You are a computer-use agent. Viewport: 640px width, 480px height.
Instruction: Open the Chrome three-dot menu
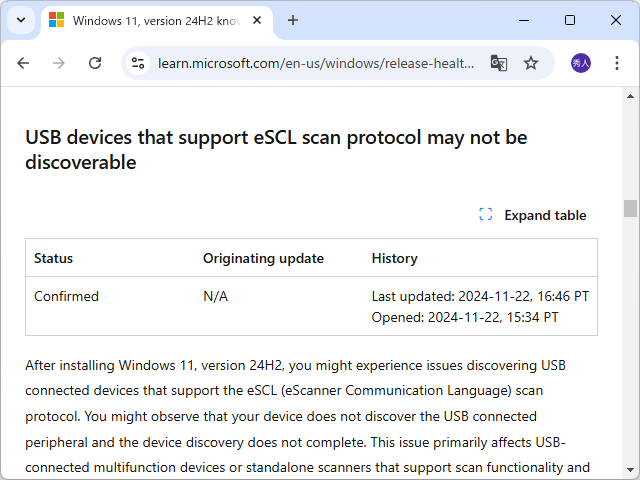tap(617, 63)
